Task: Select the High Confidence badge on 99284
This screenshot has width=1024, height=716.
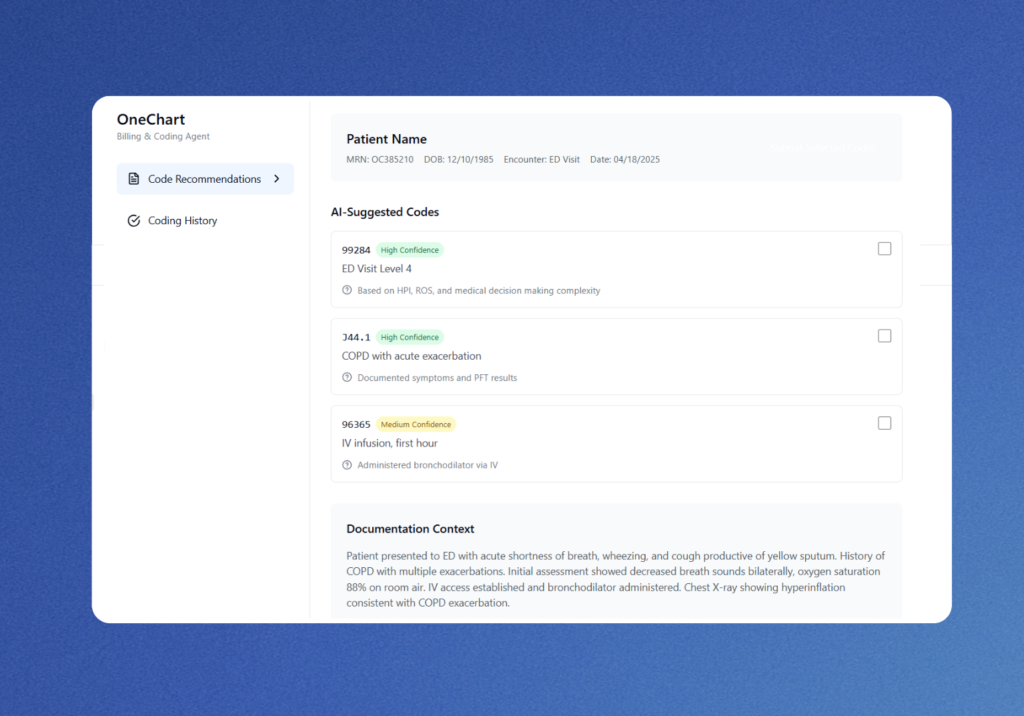Action: tap(409, 249)
